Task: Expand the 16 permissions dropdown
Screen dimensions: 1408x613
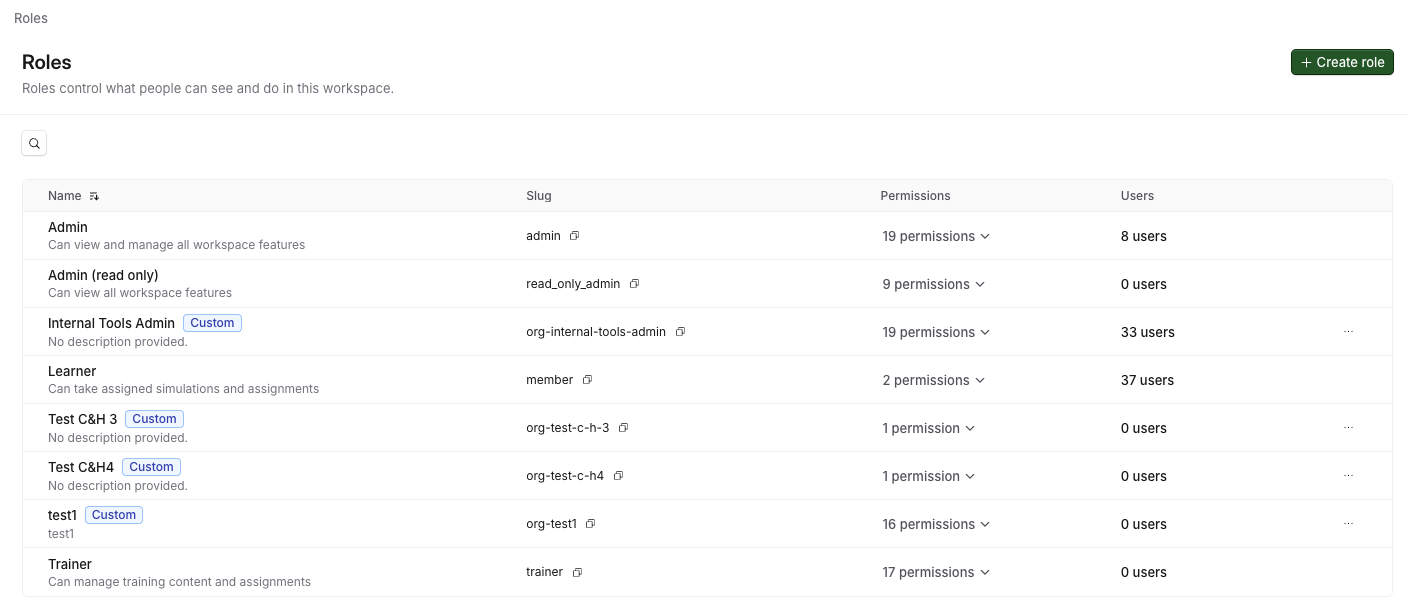Action: click(x=936, y=524)
